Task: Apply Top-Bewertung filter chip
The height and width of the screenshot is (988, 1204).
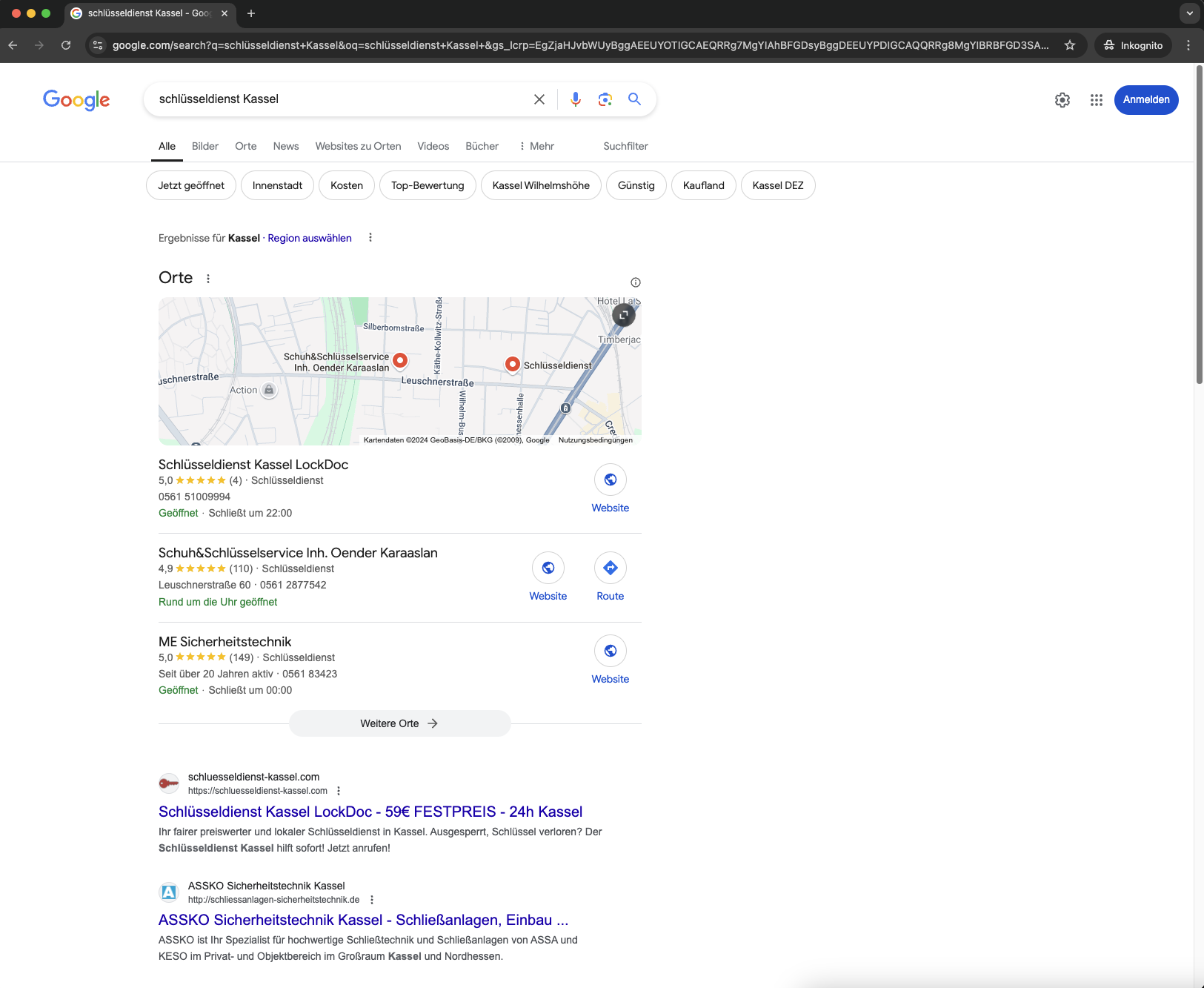Action: pos(428,185)
